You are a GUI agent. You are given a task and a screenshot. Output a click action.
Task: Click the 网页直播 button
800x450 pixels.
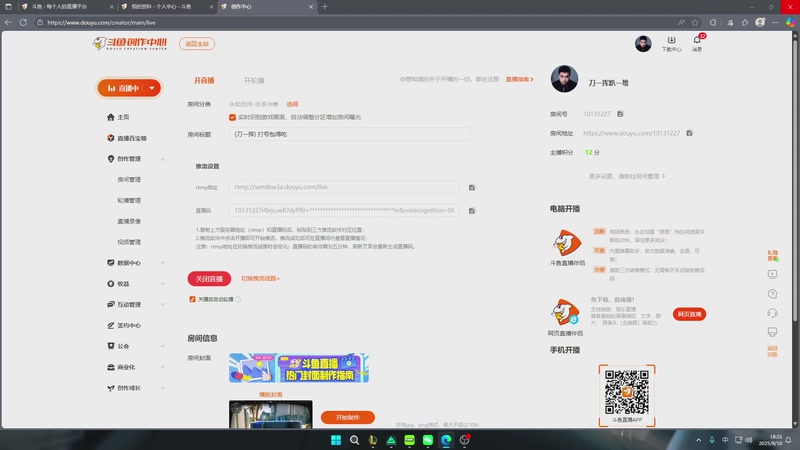point(689,314)
